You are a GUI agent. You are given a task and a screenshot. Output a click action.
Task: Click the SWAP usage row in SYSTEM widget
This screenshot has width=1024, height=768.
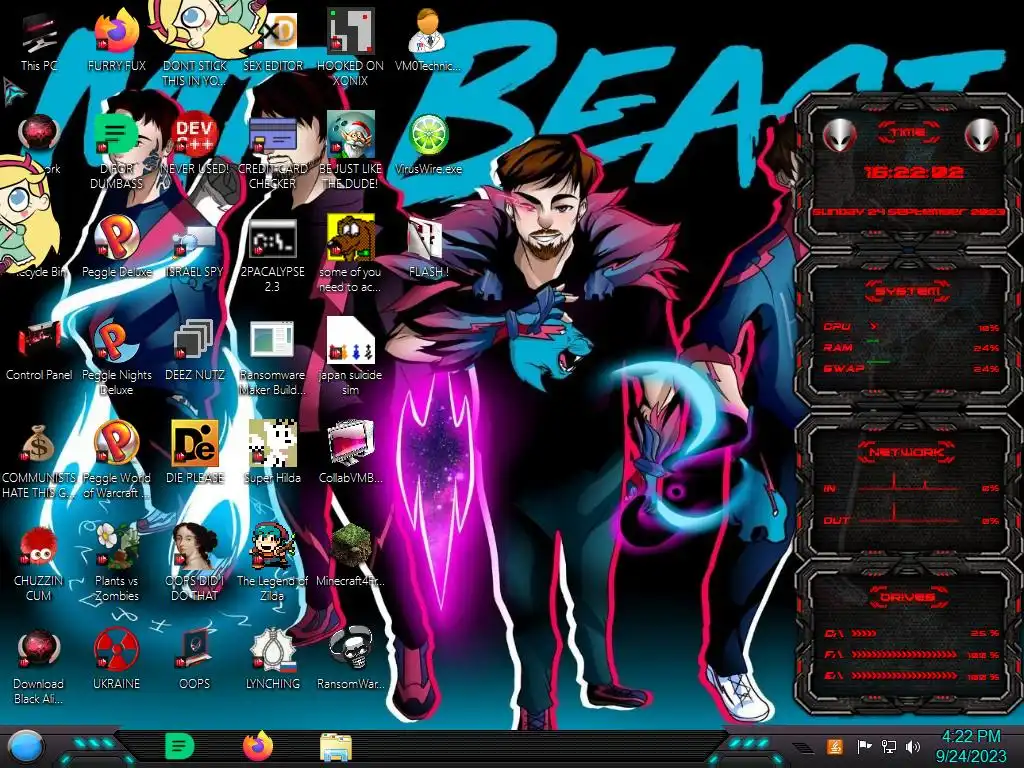coord(912,369)
